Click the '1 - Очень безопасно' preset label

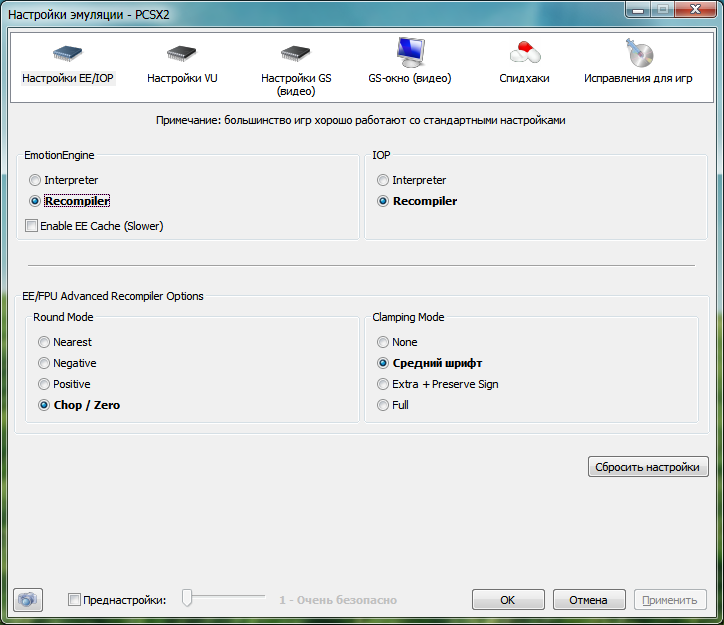click(338, 600)
